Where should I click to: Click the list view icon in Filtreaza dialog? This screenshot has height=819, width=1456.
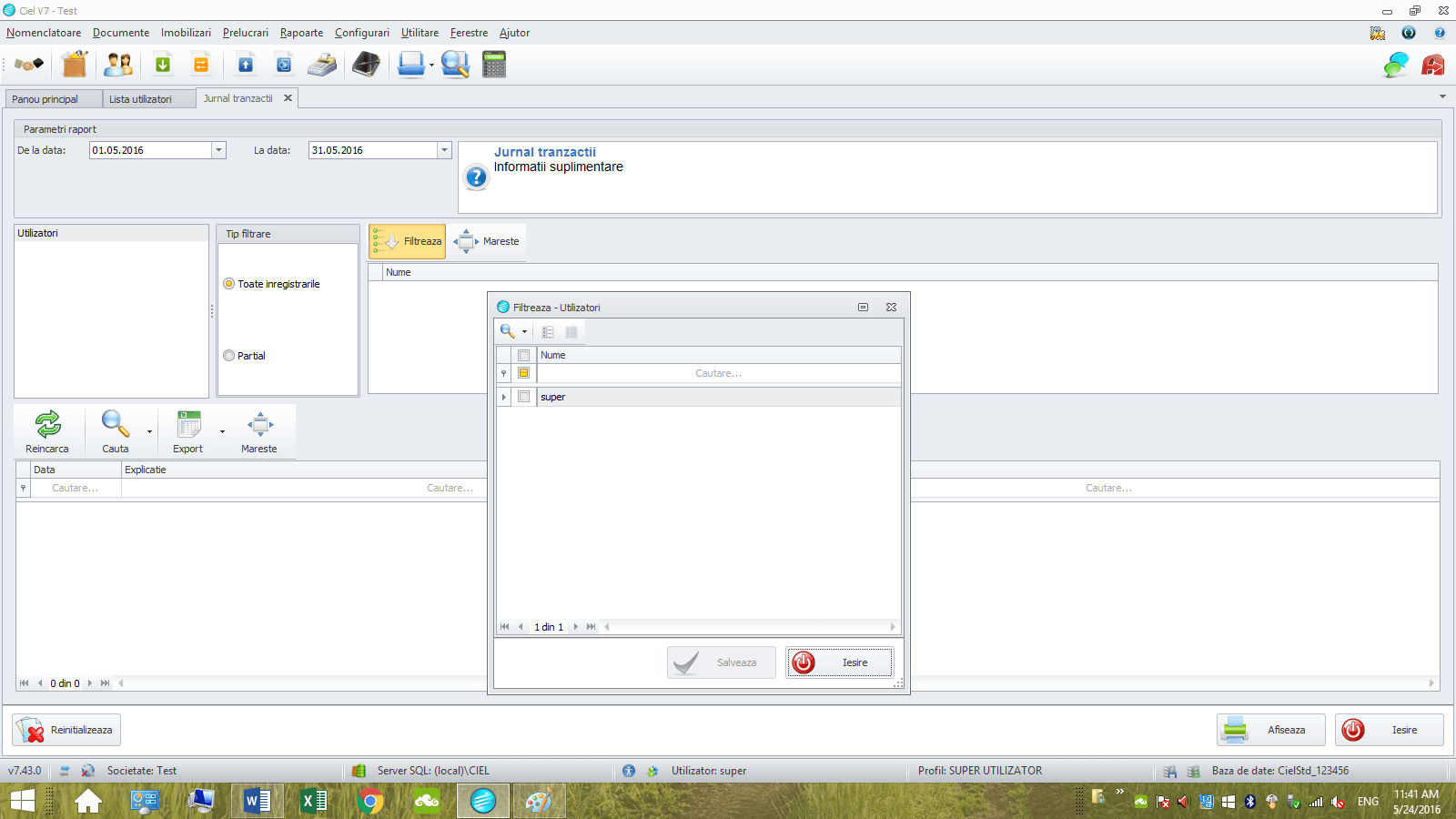548,332
